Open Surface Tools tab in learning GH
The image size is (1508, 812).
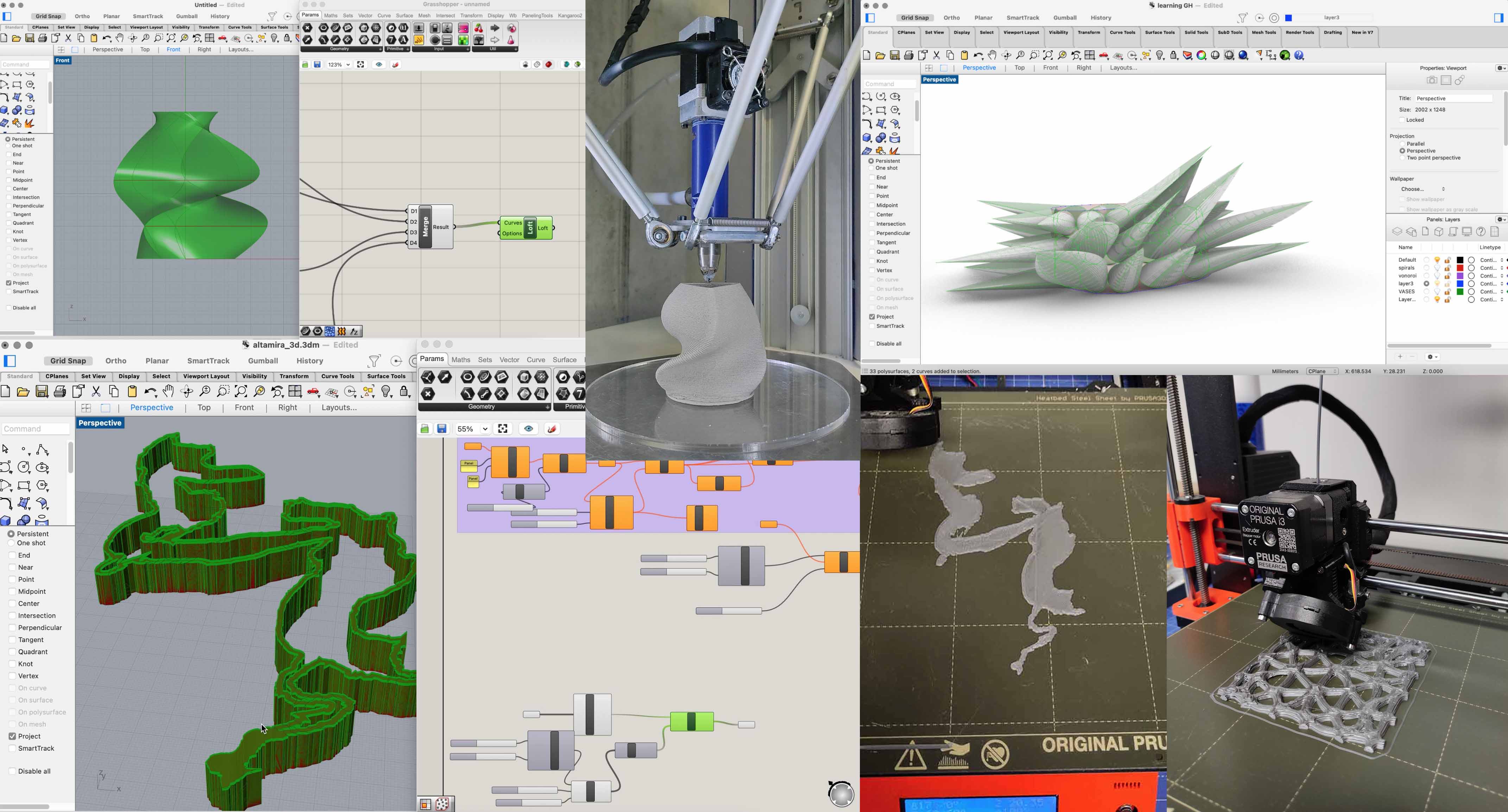coord(1160,33)
